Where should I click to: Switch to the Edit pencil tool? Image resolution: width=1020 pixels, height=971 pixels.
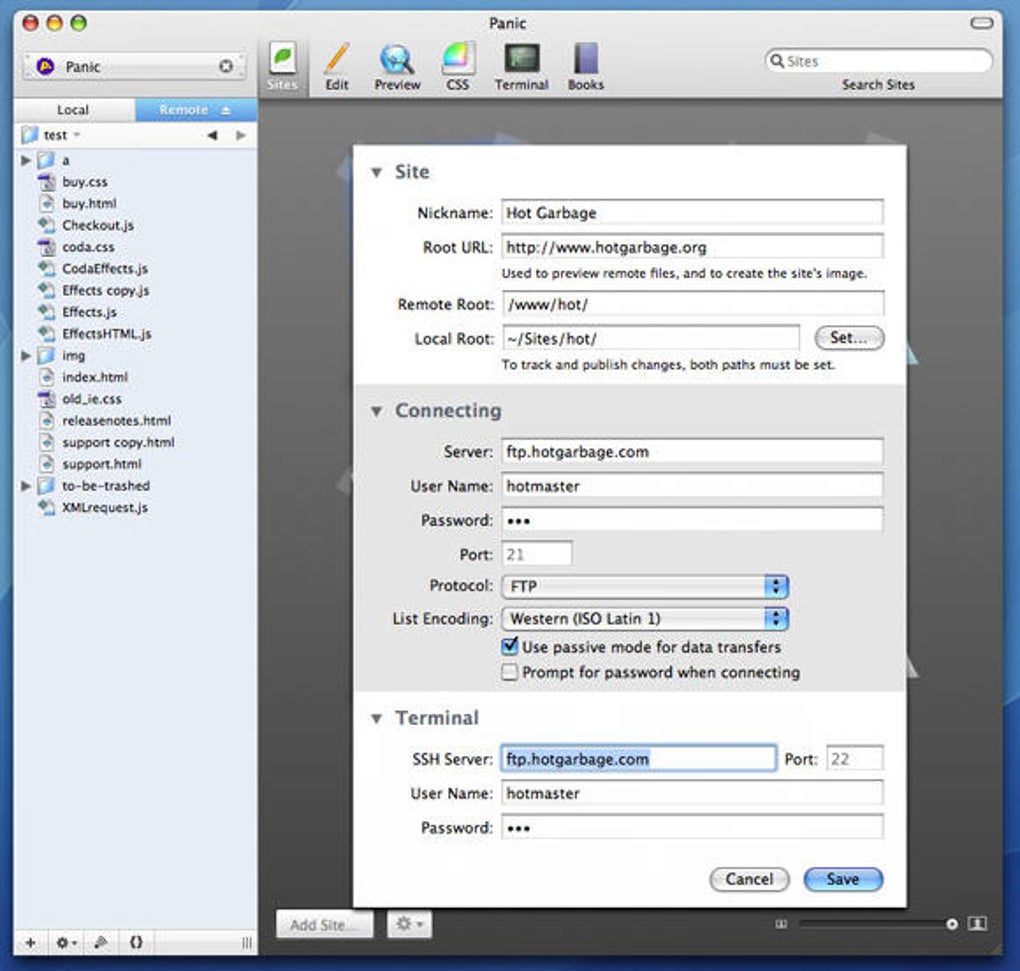[337, 67]
